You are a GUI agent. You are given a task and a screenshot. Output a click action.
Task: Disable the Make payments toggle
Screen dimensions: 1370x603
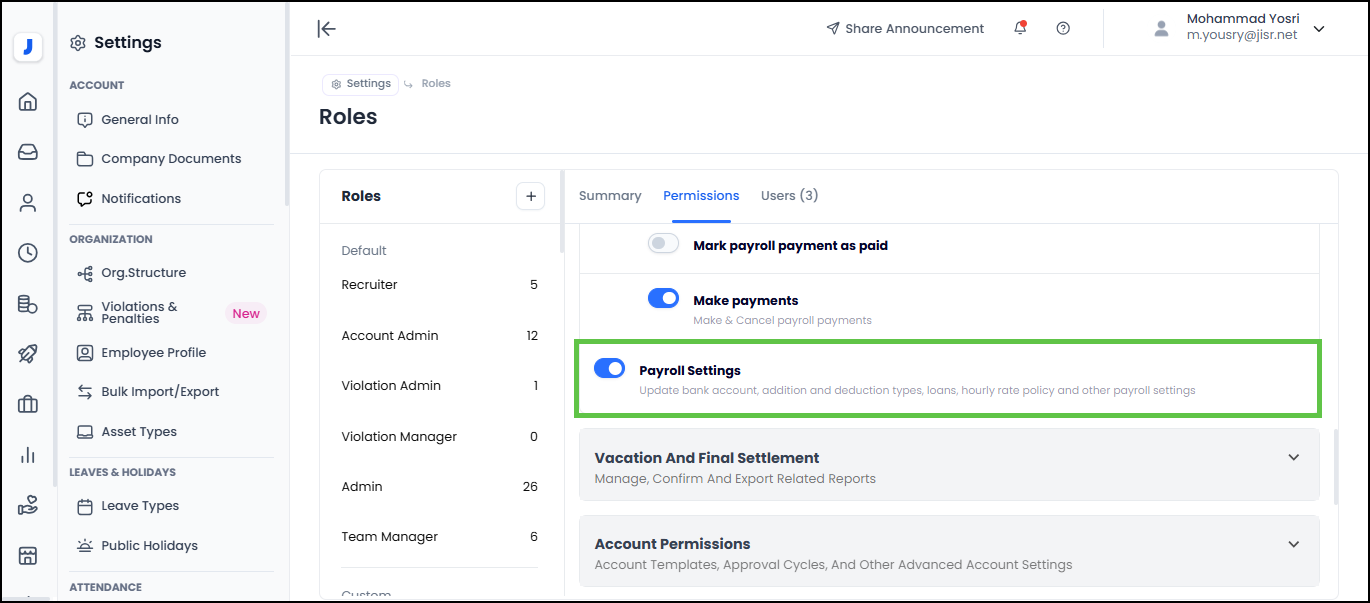pyautogui.click(x=663, y=299)
